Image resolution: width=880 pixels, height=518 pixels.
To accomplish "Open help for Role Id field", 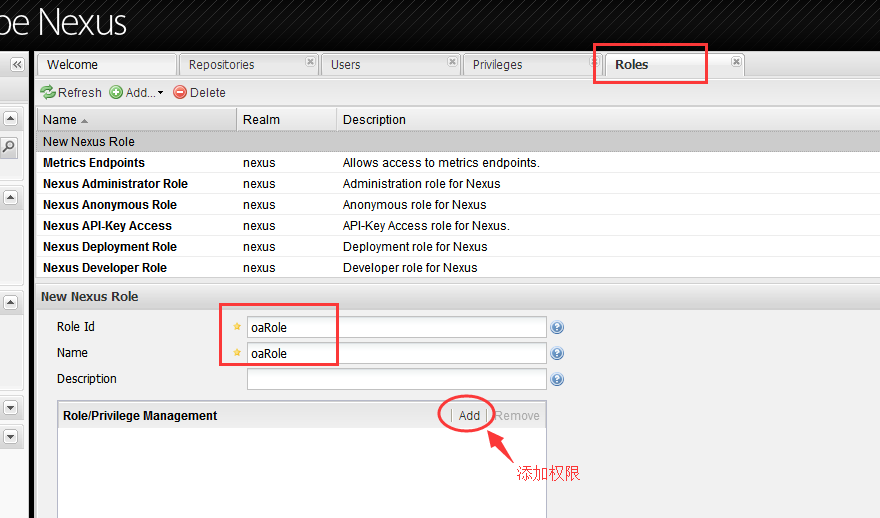I will coord(557,327).
